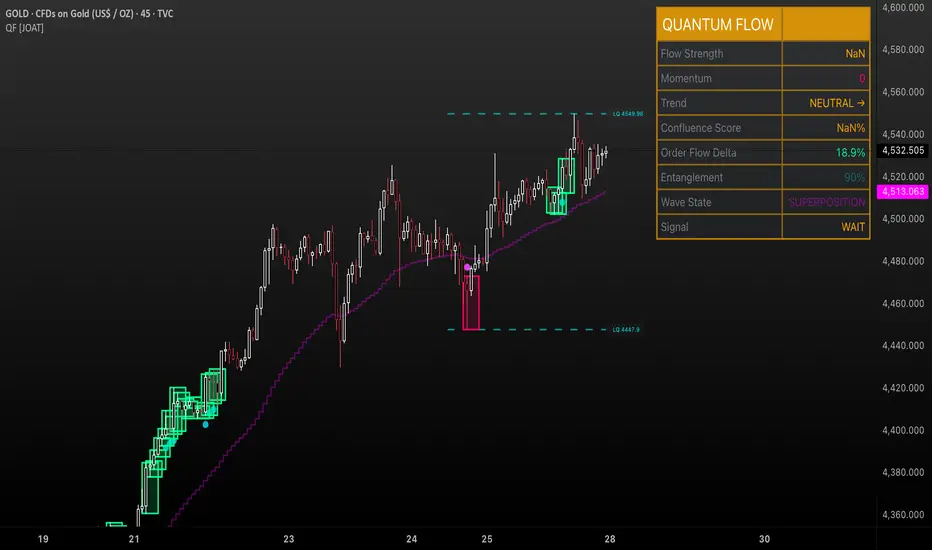
Task: Click the date 30 on time axis
Action: pos(764,539)
